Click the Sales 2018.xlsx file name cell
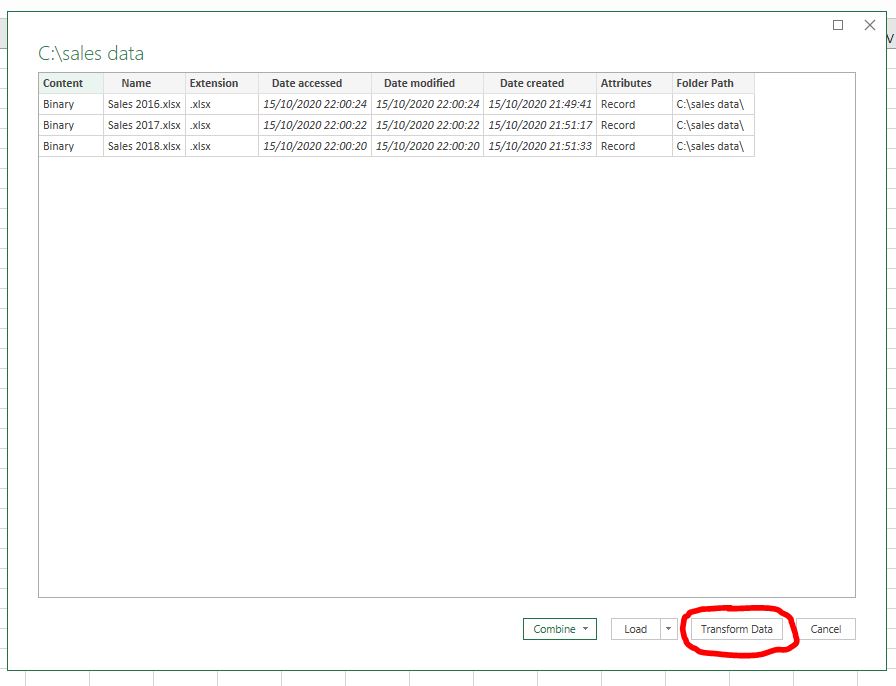 (144, 146)
